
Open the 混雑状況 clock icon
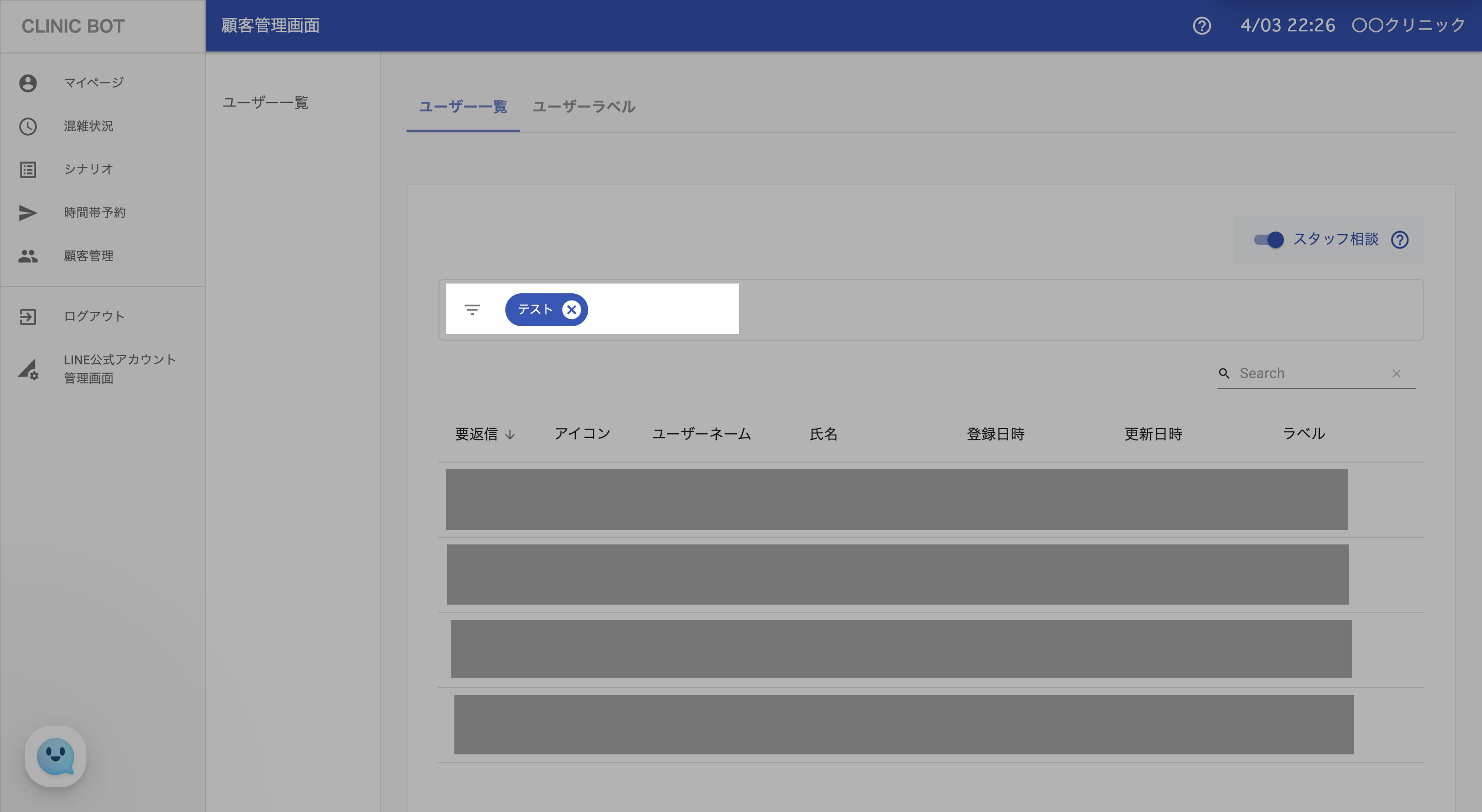[x=28, y=126]
